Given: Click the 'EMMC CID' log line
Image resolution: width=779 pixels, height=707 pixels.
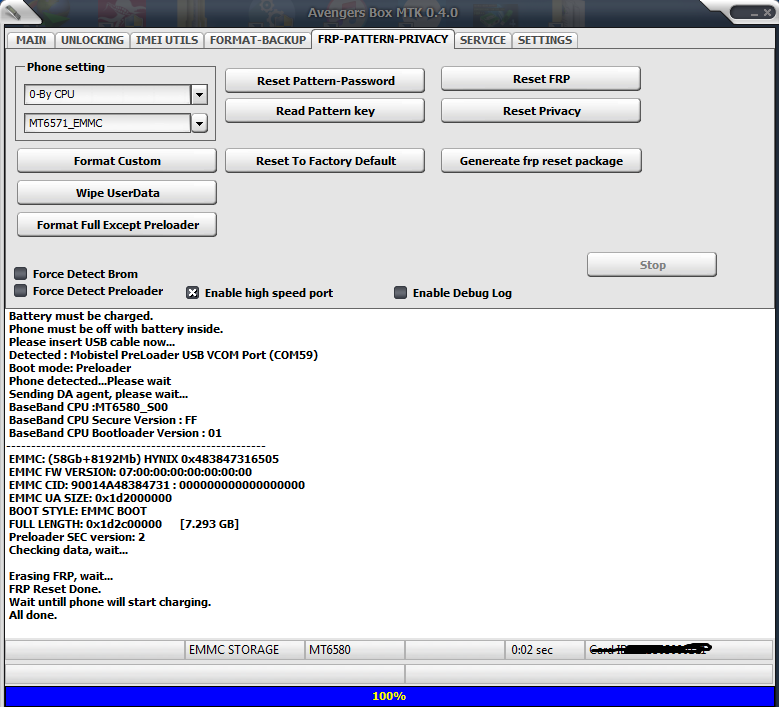Looking at the screenshot, I should coord(157,485).
